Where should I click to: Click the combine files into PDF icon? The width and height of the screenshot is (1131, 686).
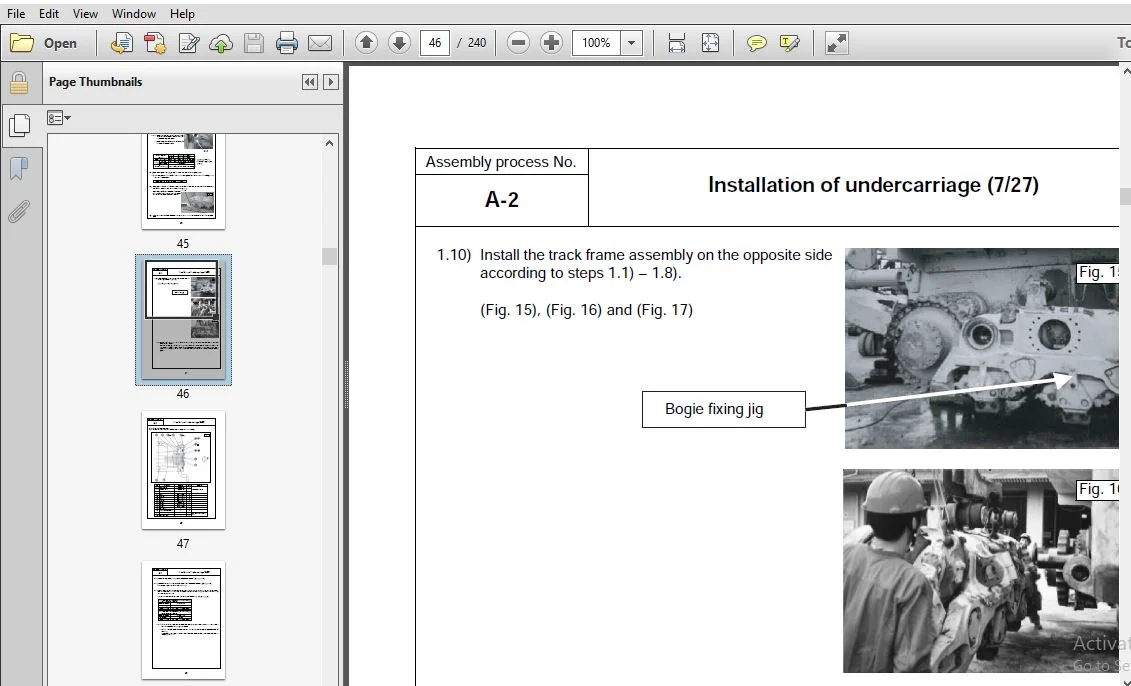click(155, 43)
